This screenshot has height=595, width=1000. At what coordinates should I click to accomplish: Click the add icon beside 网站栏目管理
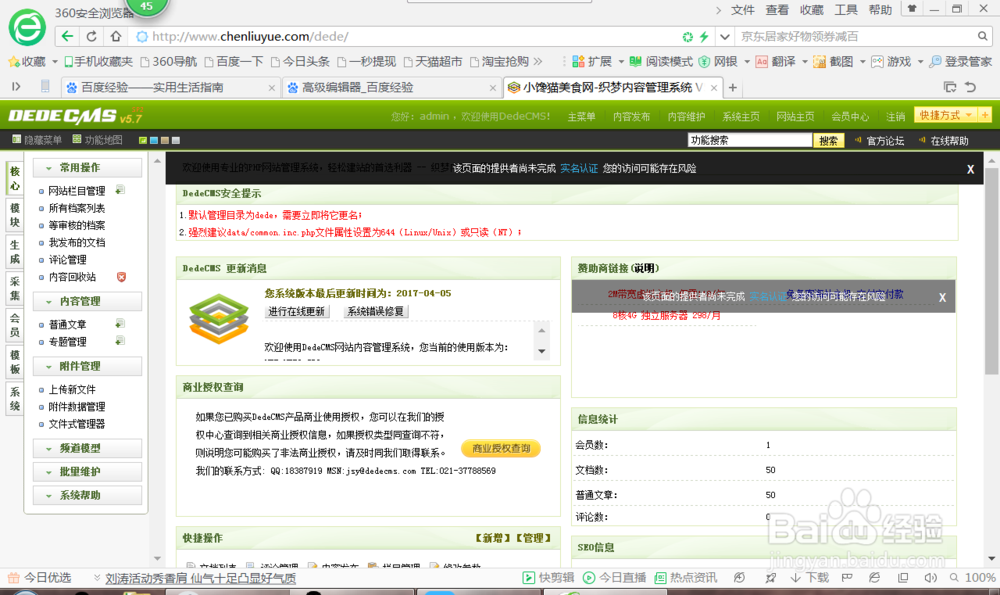coord(120,190)
